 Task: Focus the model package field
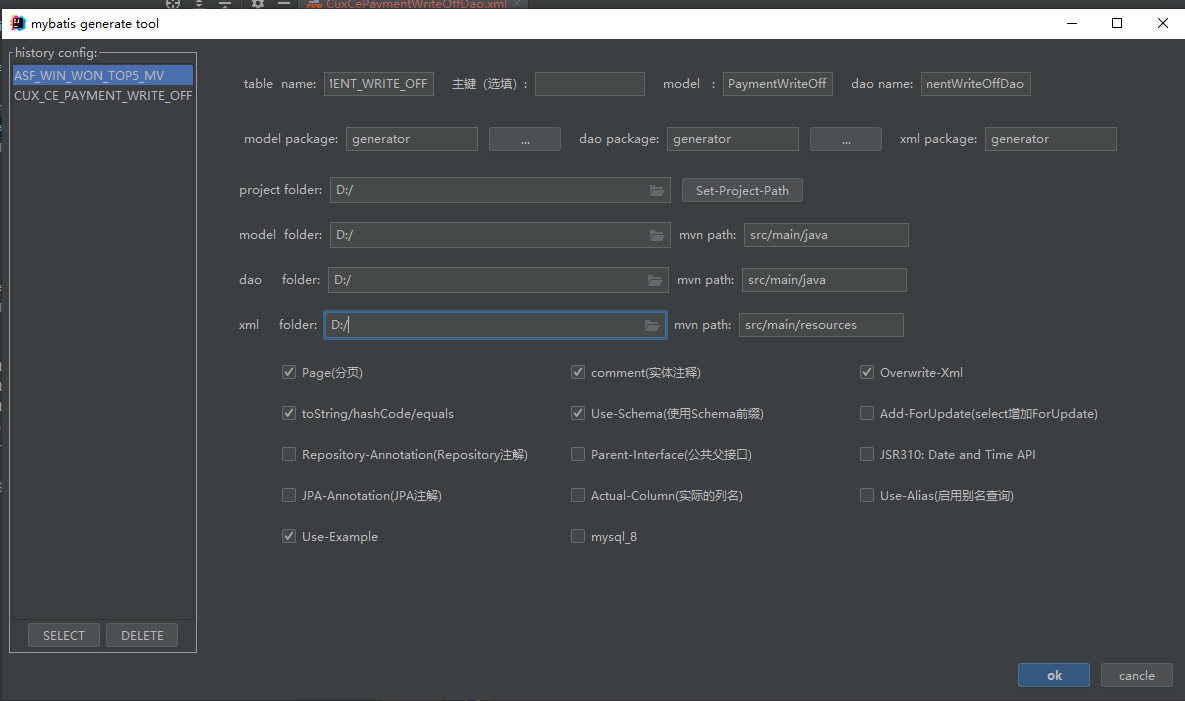[412, 139]
